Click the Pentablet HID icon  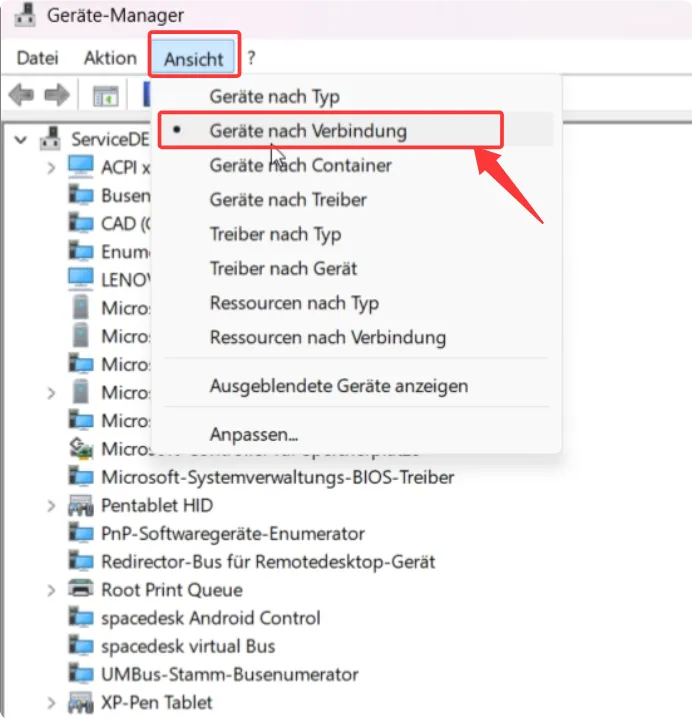point(81,506)
